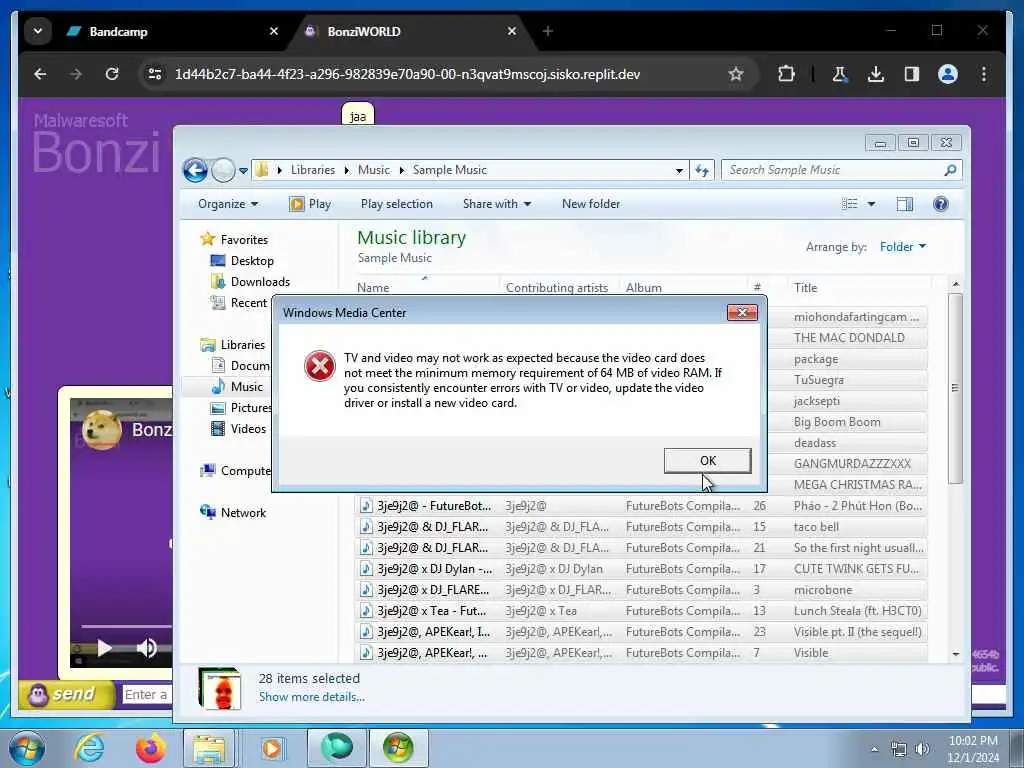Screen dimensions: 1024x768
Task: Open the Organize menu
Action: tap(227, 204)
